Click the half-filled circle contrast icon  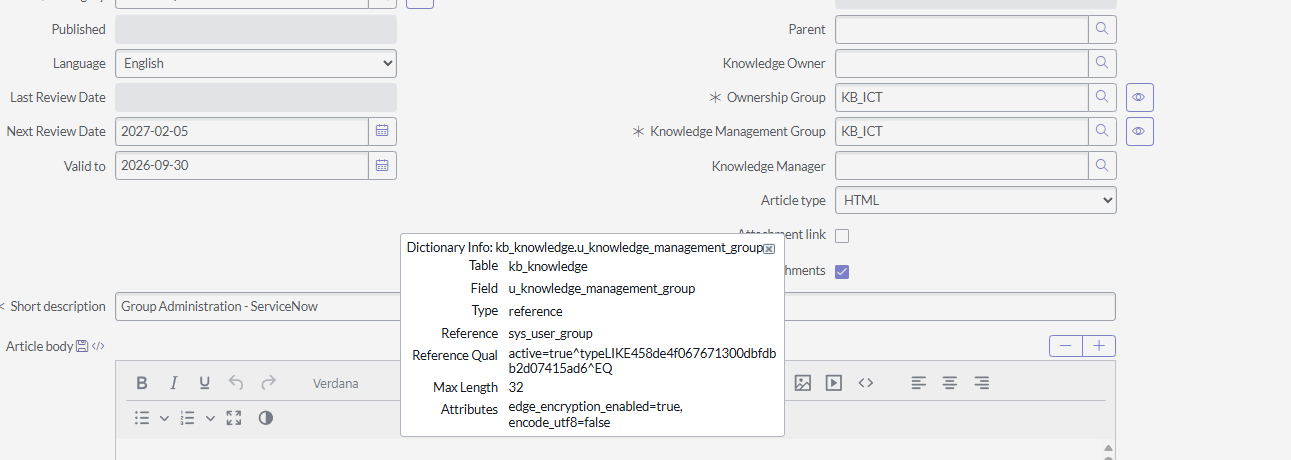point(265,418)
